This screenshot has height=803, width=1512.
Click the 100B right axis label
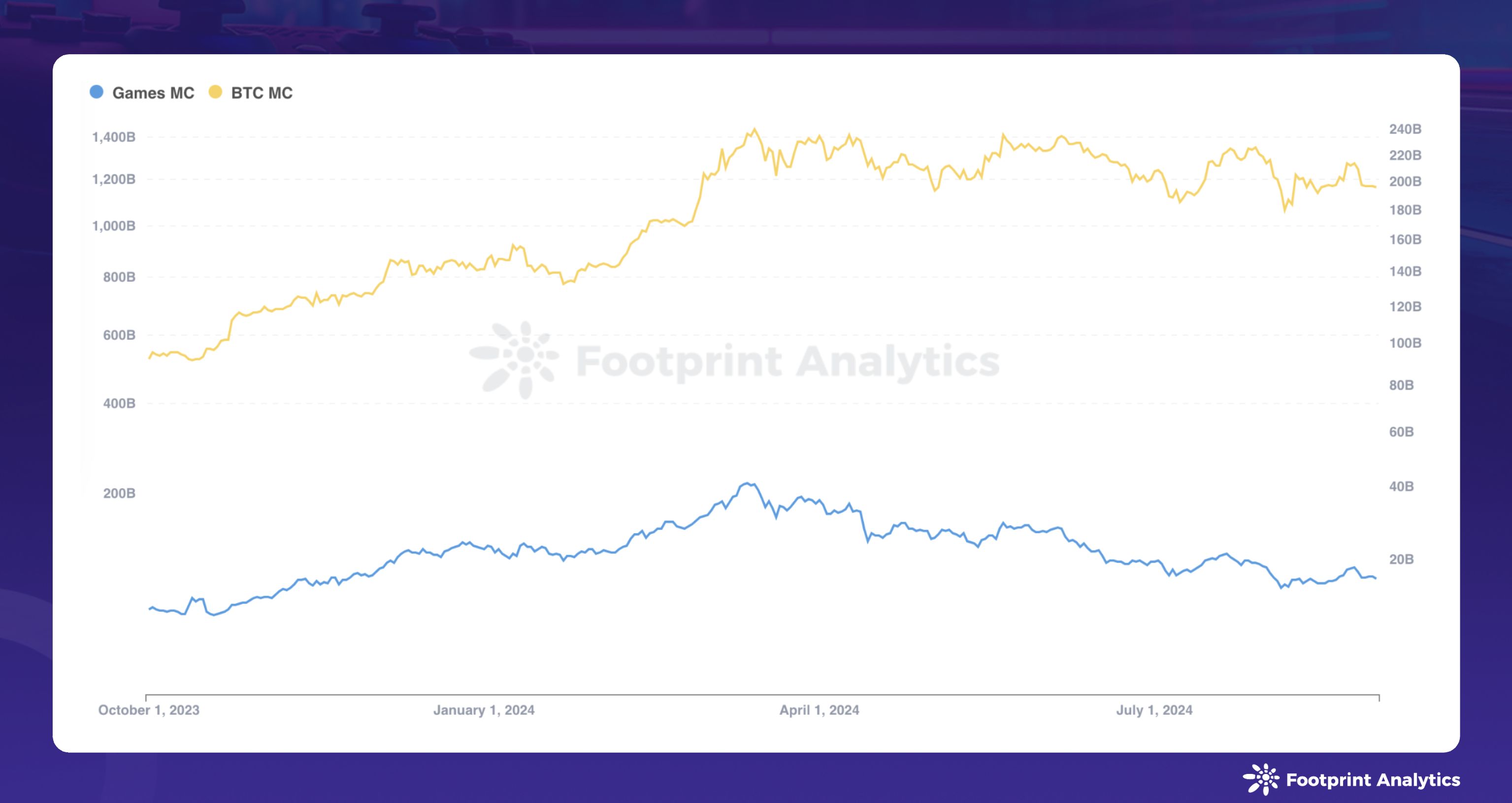pyautogui.click(x=1405, y=343)
